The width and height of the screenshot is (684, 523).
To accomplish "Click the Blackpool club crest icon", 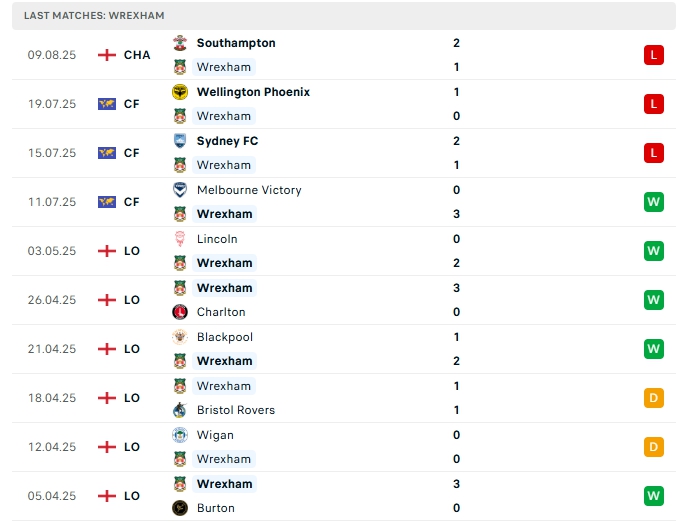I will pos(180,337).
